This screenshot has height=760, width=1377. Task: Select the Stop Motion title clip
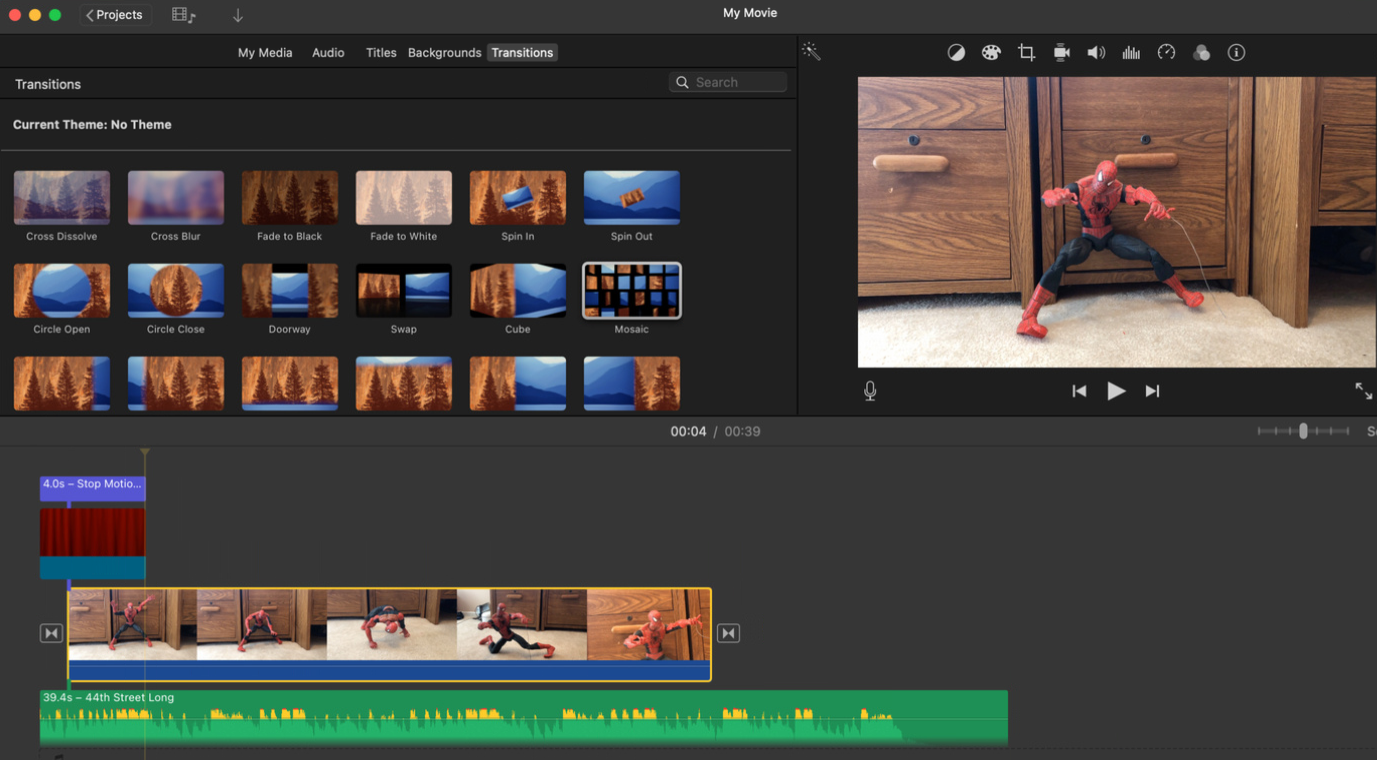92,487
